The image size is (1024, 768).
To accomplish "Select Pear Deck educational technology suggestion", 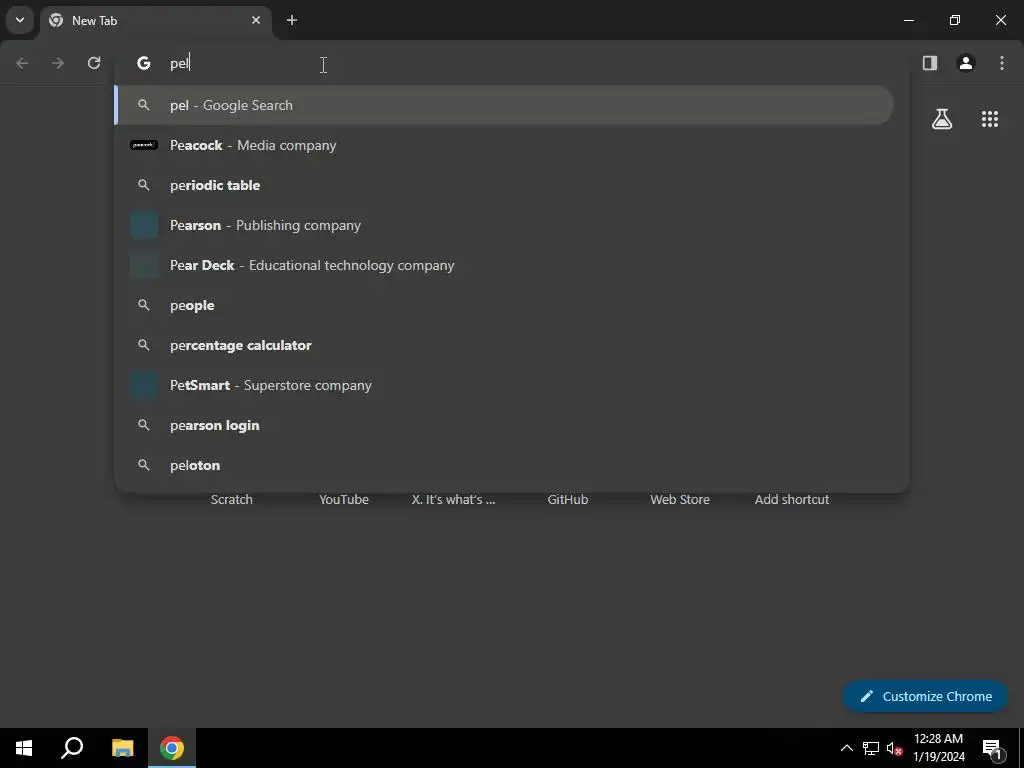I will click(x=504, y=265).
